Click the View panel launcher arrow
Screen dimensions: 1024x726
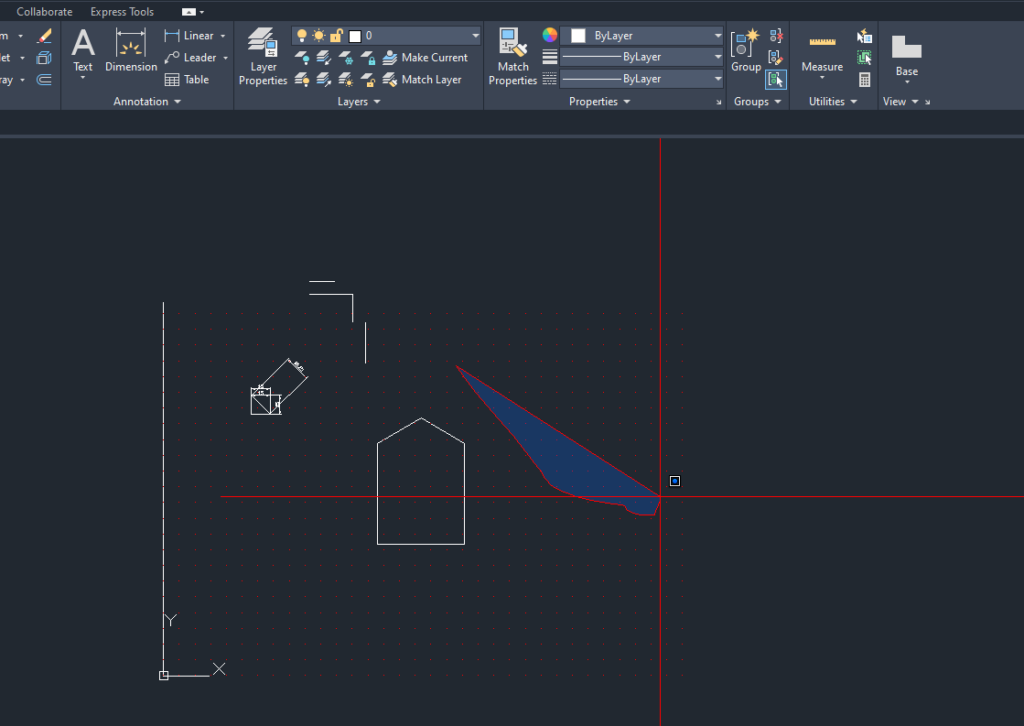pyautogui.click(x=927, y=102)
